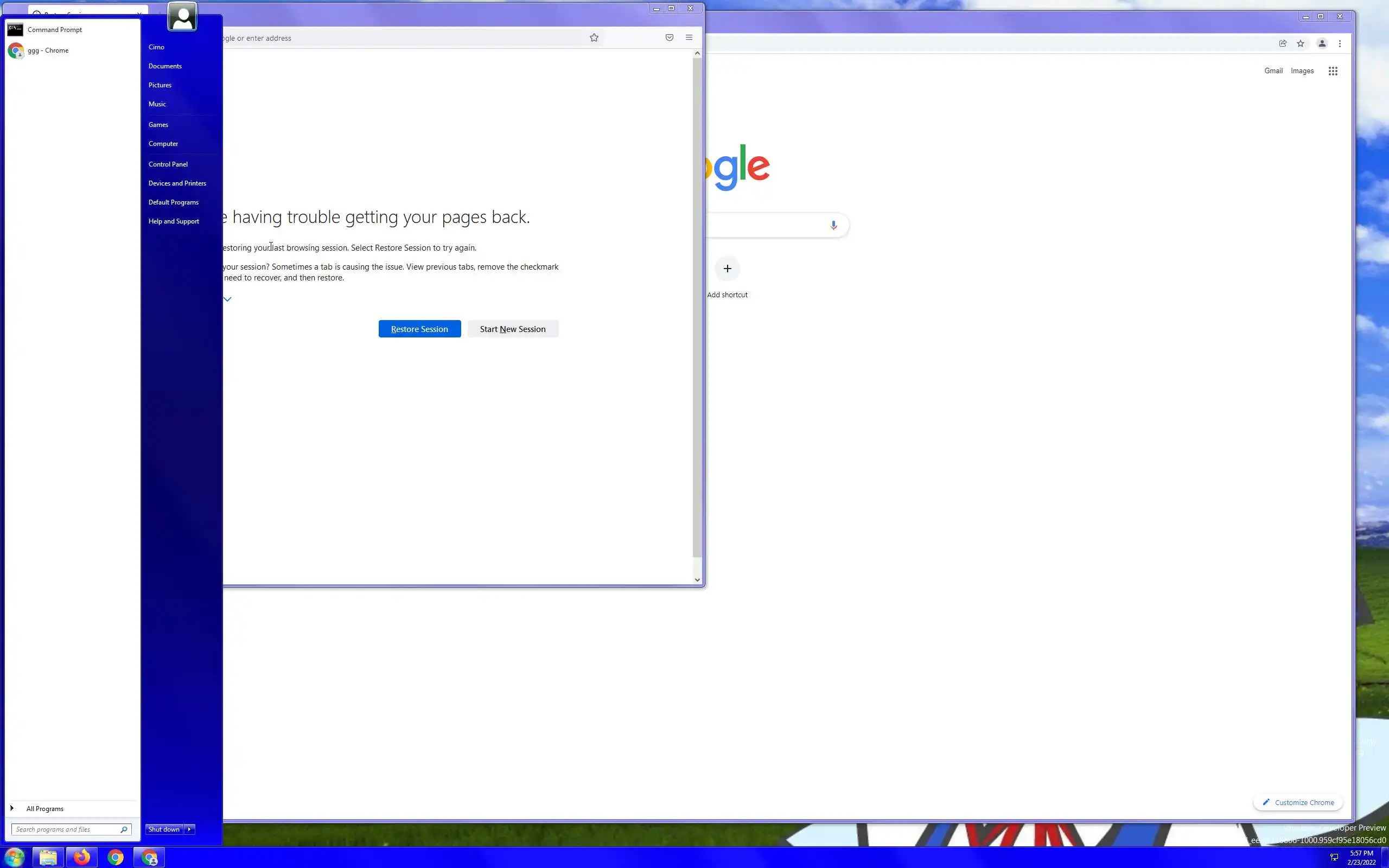
Task: Click Firefox bookmark star icon
Action: point(594,38)
